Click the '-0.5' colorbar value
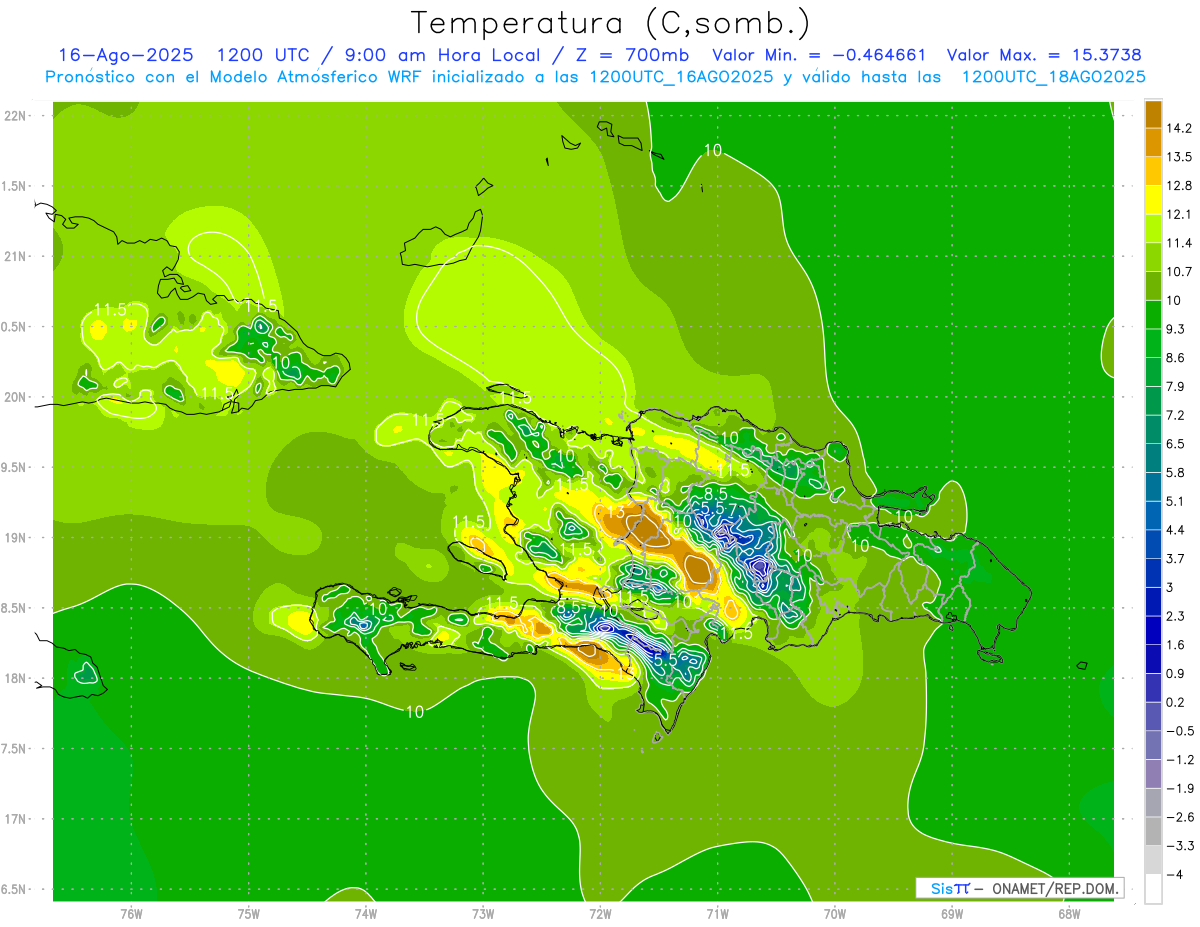The width and height of the screenshot is (1200, 927). (1179, 731)
